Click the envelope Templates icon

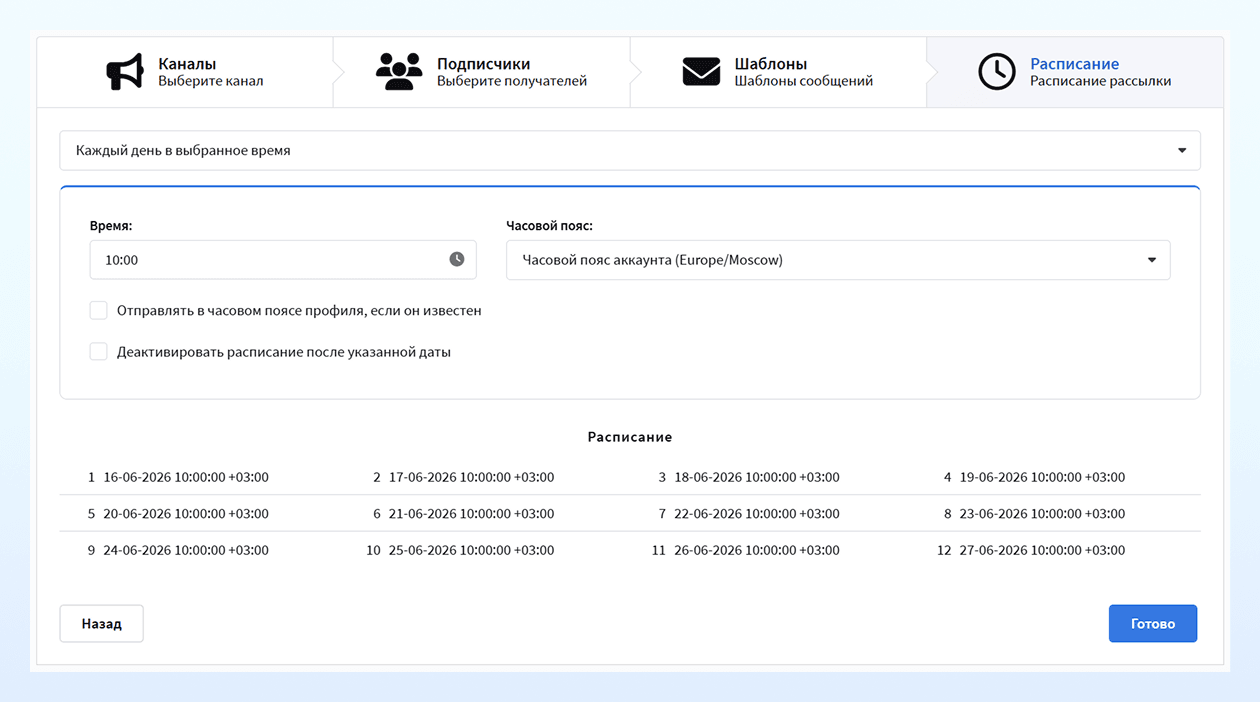click(x=701, y=72)
